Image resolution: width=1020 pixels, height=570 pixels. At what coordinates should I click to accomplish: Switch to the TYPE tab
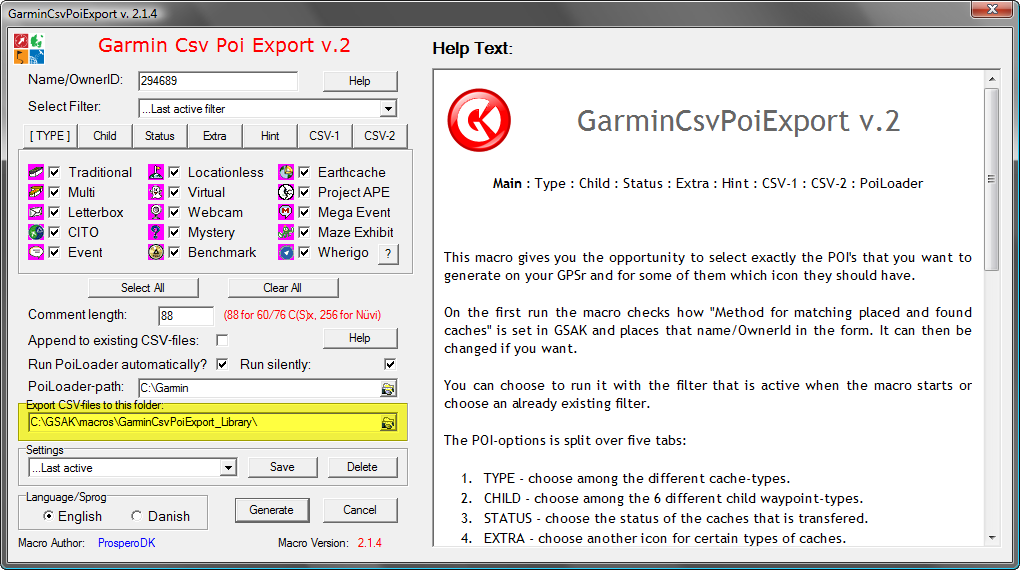coord(50,136)
